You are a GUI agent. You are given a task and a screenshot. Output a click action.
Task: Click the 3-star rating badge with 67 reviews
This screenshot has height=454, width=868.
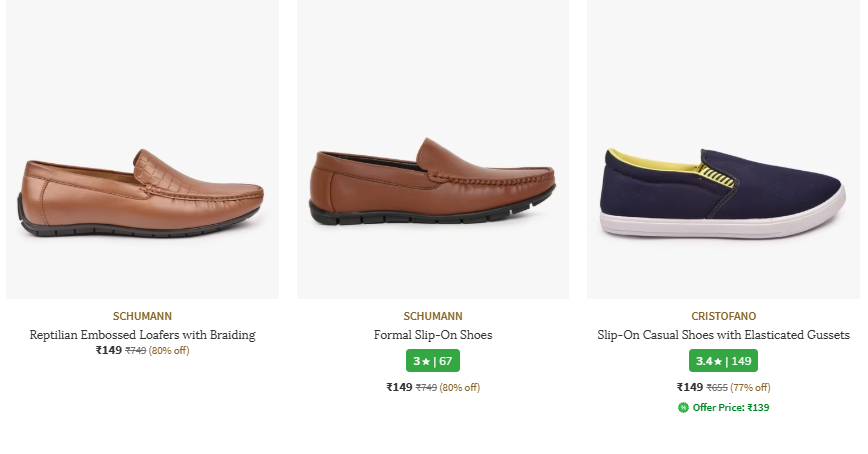(433, 361)
